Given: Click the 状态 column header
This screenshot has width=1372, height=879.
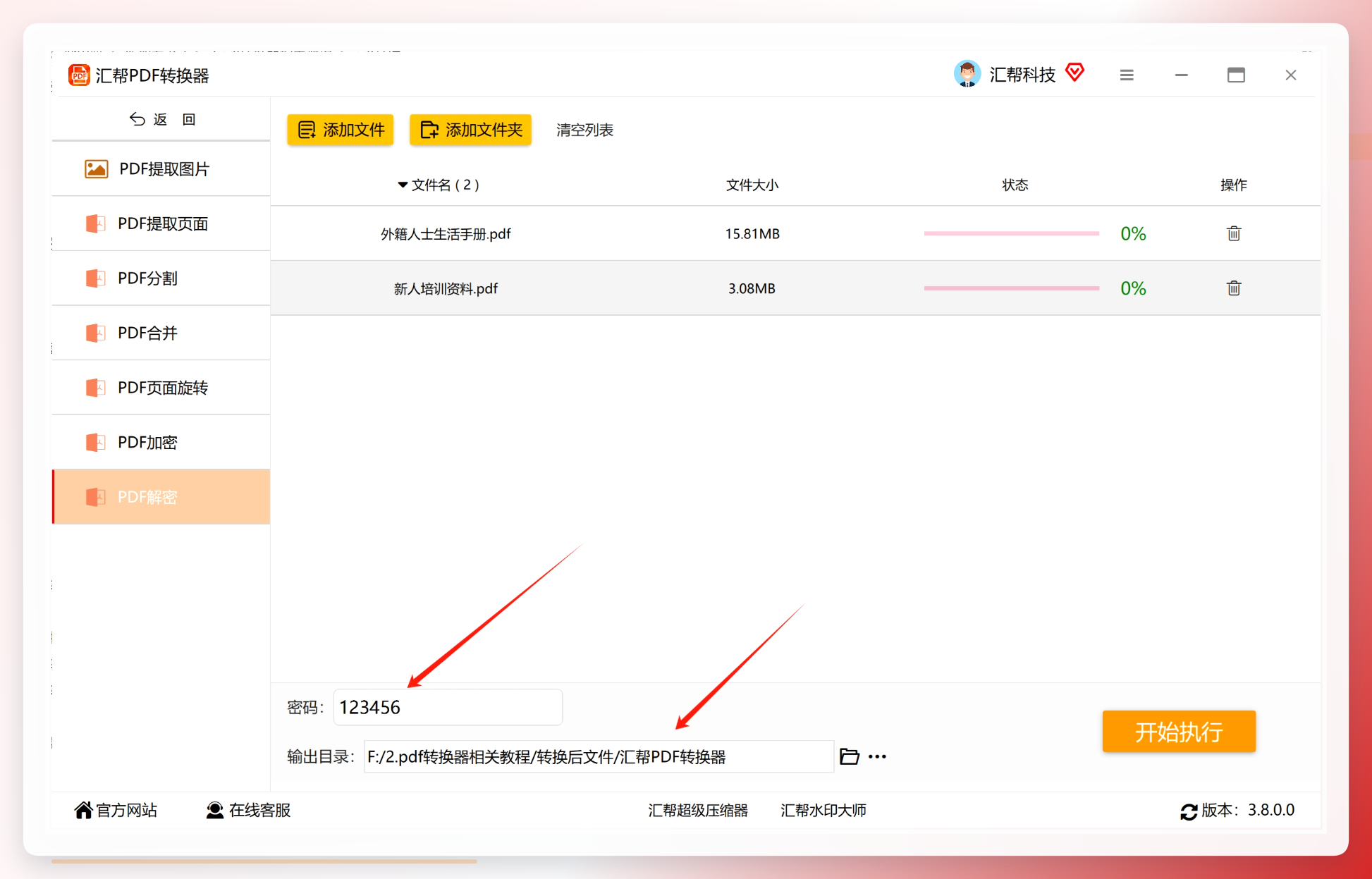Looking at the screenshot, I should tap(1015, 185).
